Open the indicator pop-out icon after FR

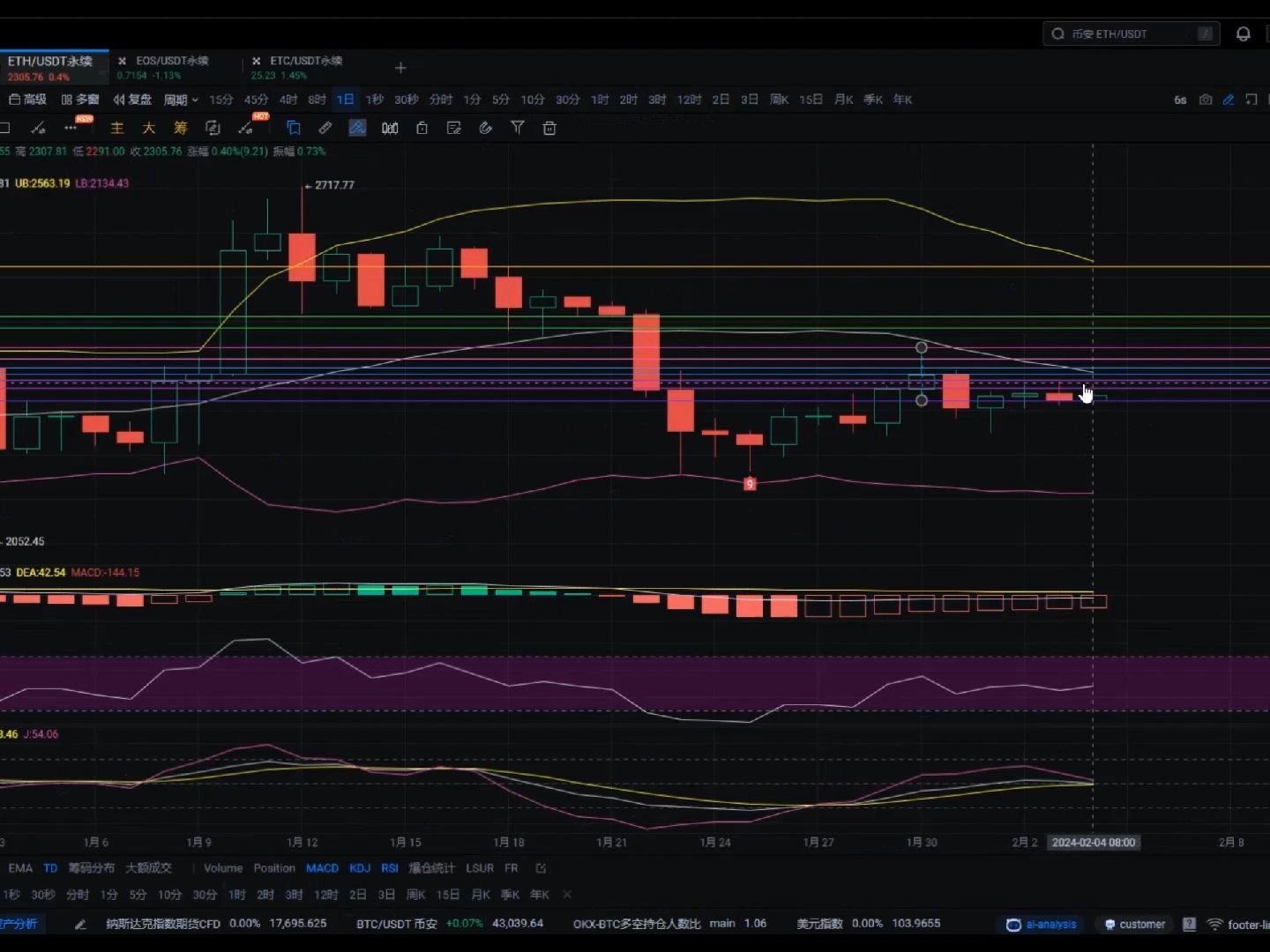pos(541,868)
